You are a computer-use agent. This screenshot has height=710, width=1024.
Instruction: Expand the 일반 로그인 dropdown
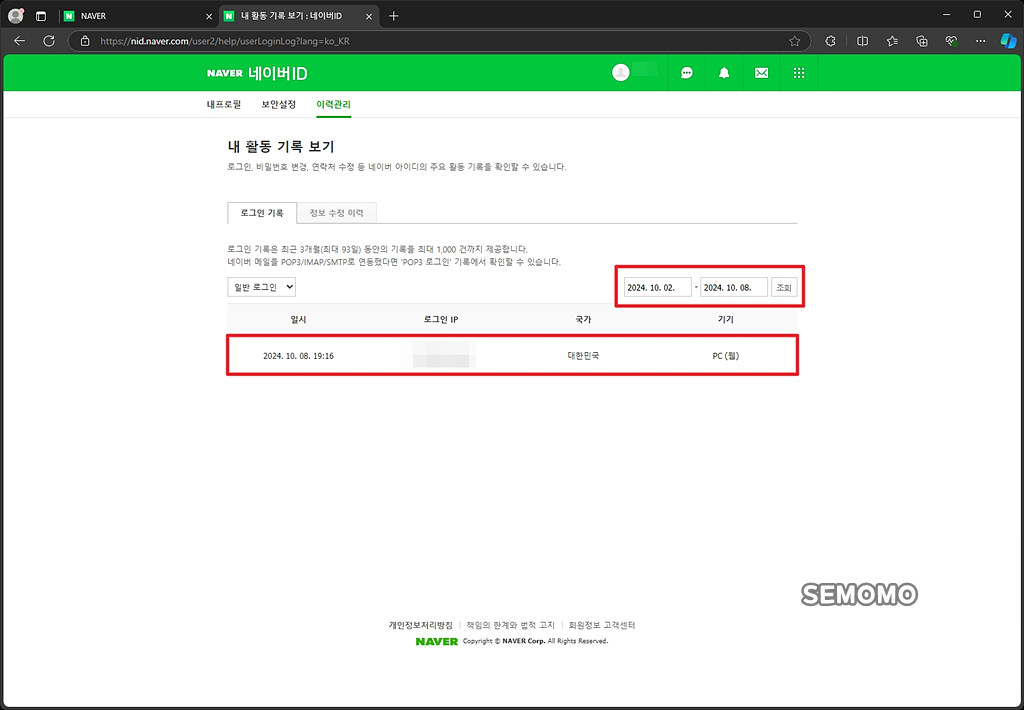[261, 287]
